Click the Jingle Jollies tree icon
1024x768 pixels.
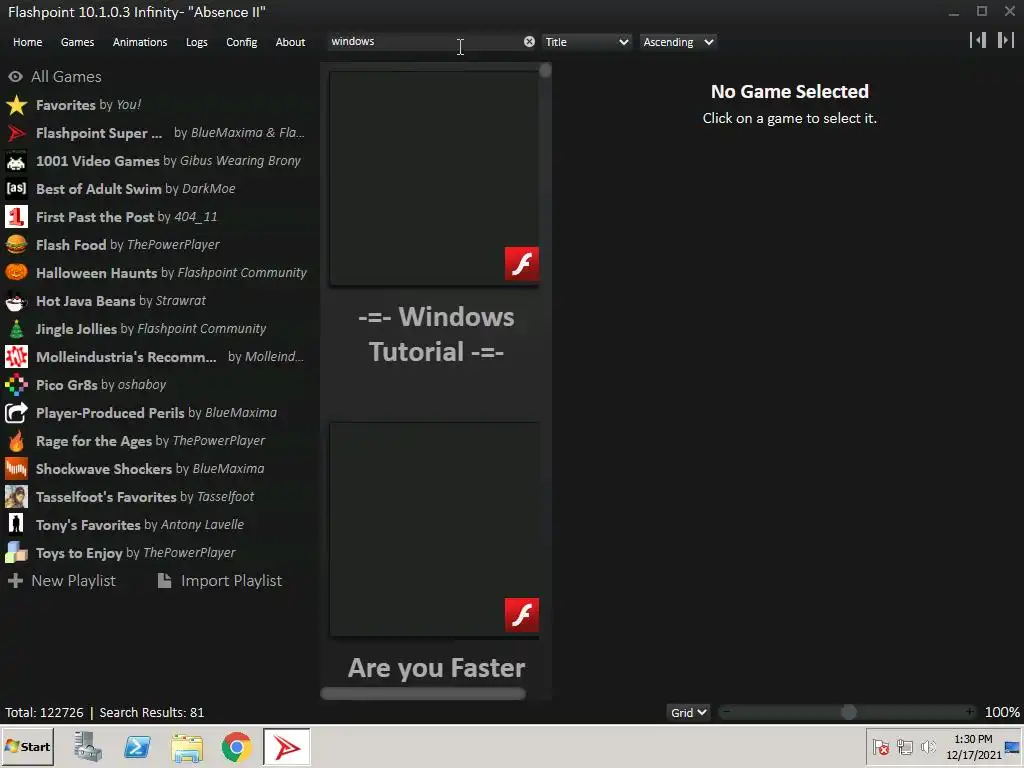16,329
